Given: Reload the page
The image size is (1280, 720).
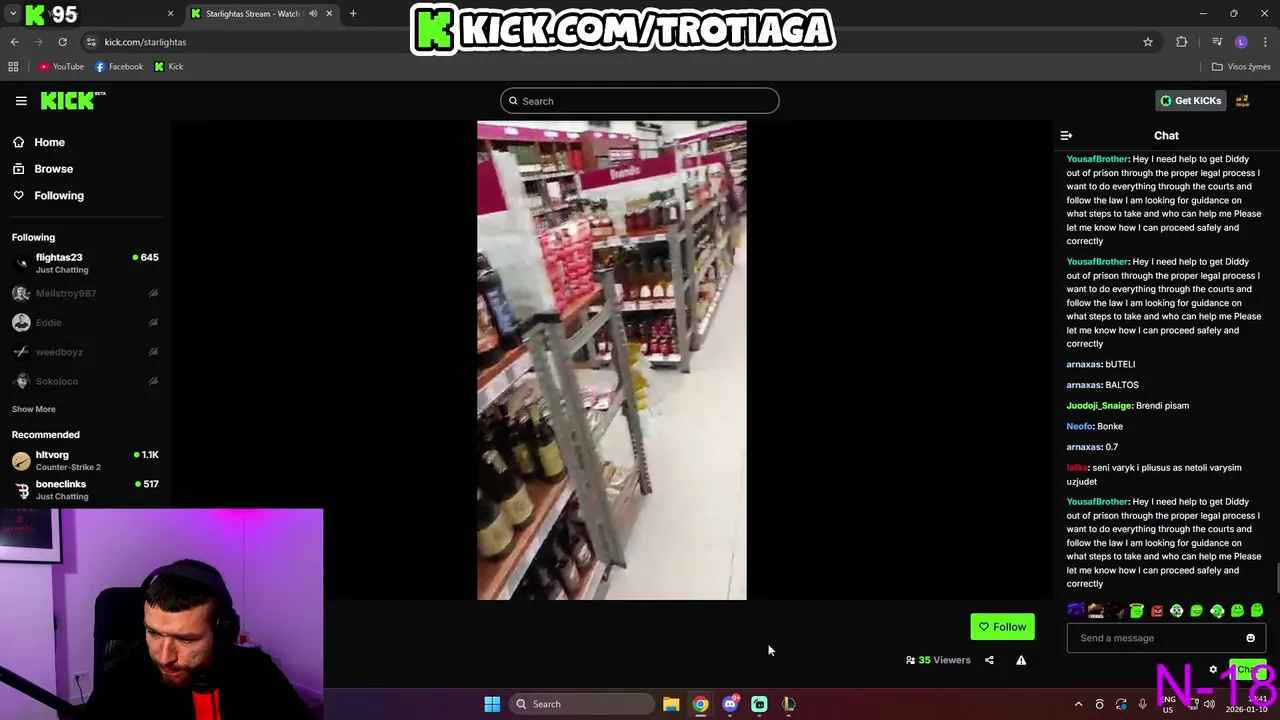Looking at the screenshot, I should point(62,42).
